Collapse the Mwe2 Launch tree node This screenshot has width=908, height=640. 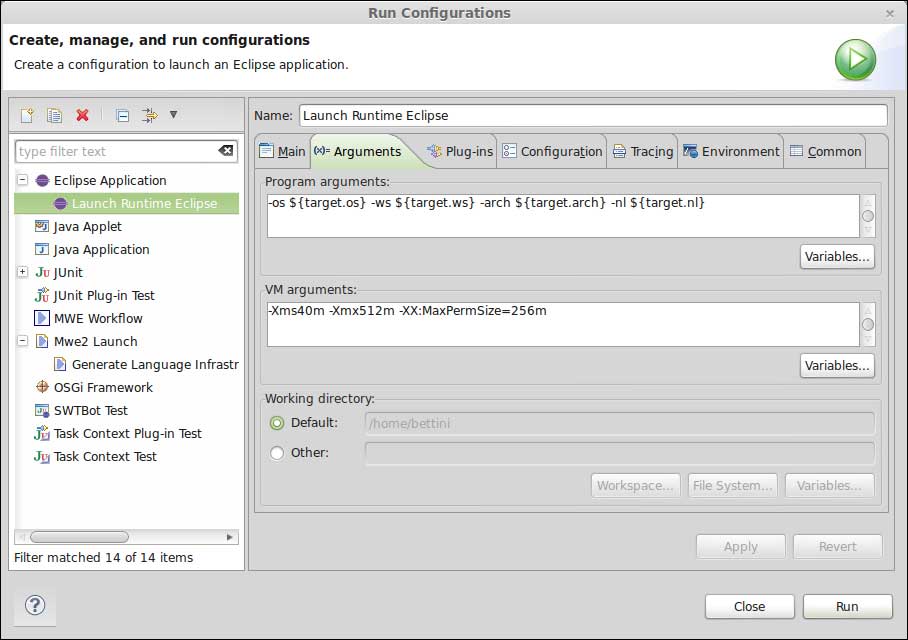click(x=23, y=341)
